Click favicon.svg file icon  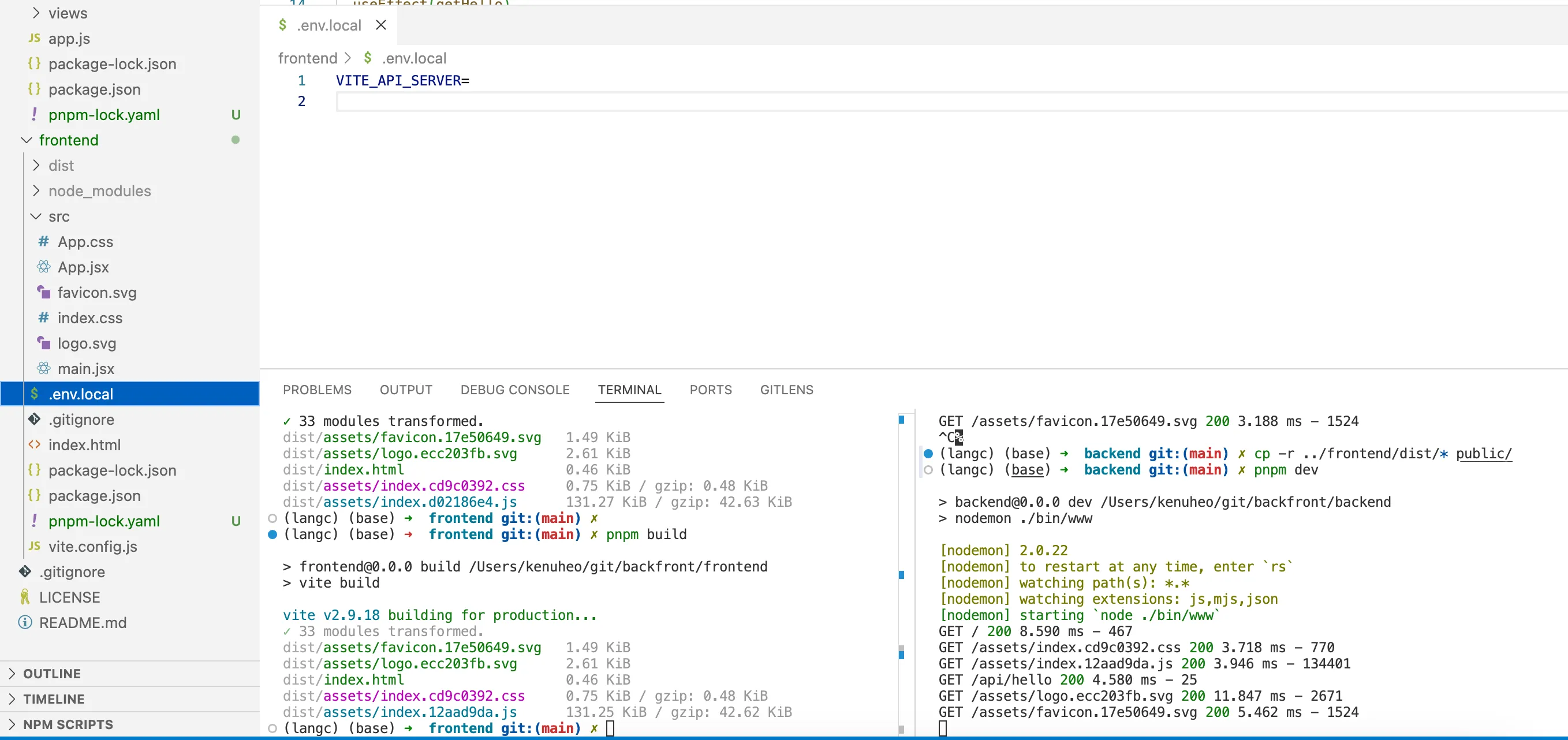pyautogui.click(x=44, y=292)
